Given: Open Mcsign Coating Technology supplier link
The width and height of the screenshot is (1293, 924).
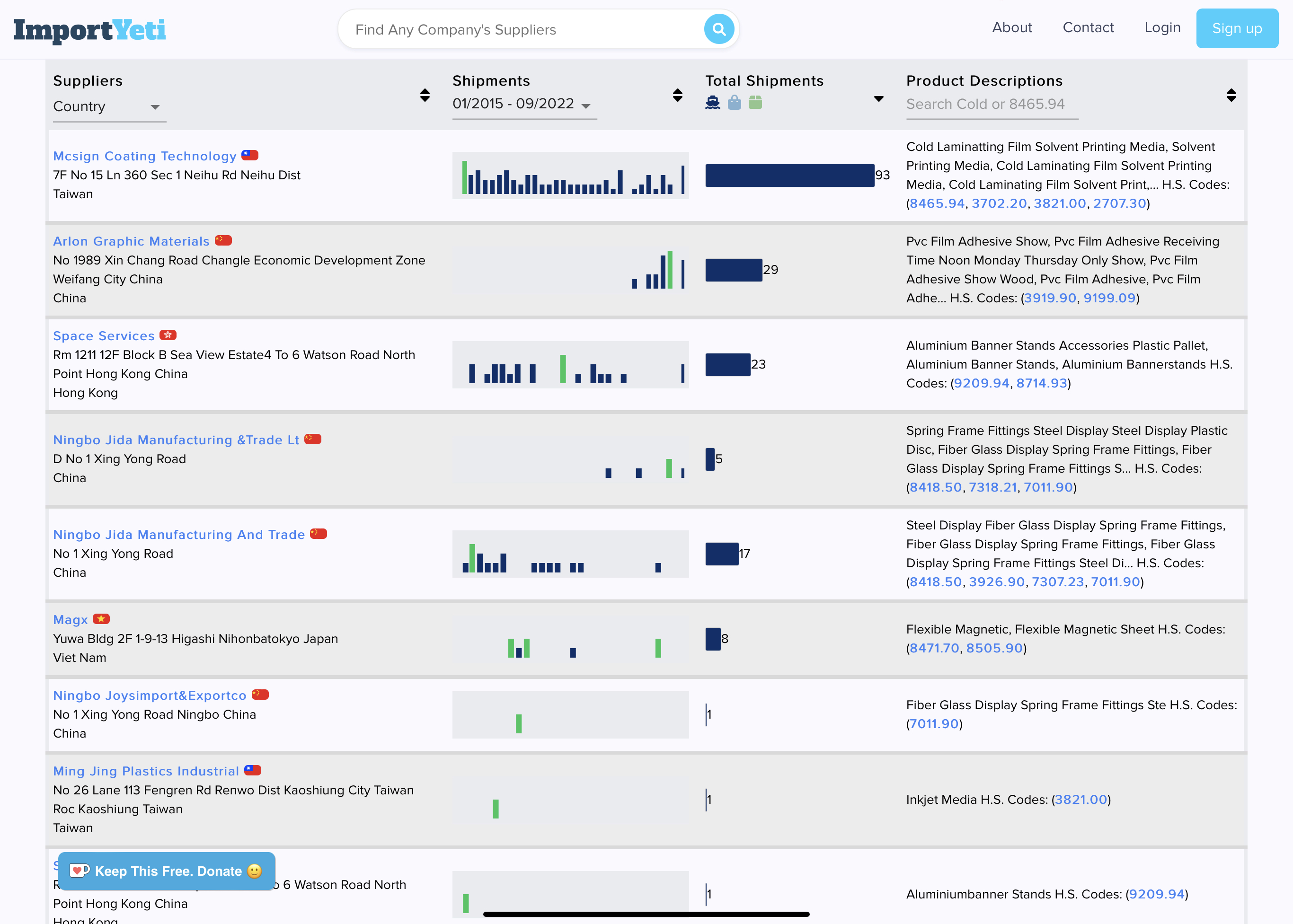Looking at the screenshot, I should click(144, 156).
